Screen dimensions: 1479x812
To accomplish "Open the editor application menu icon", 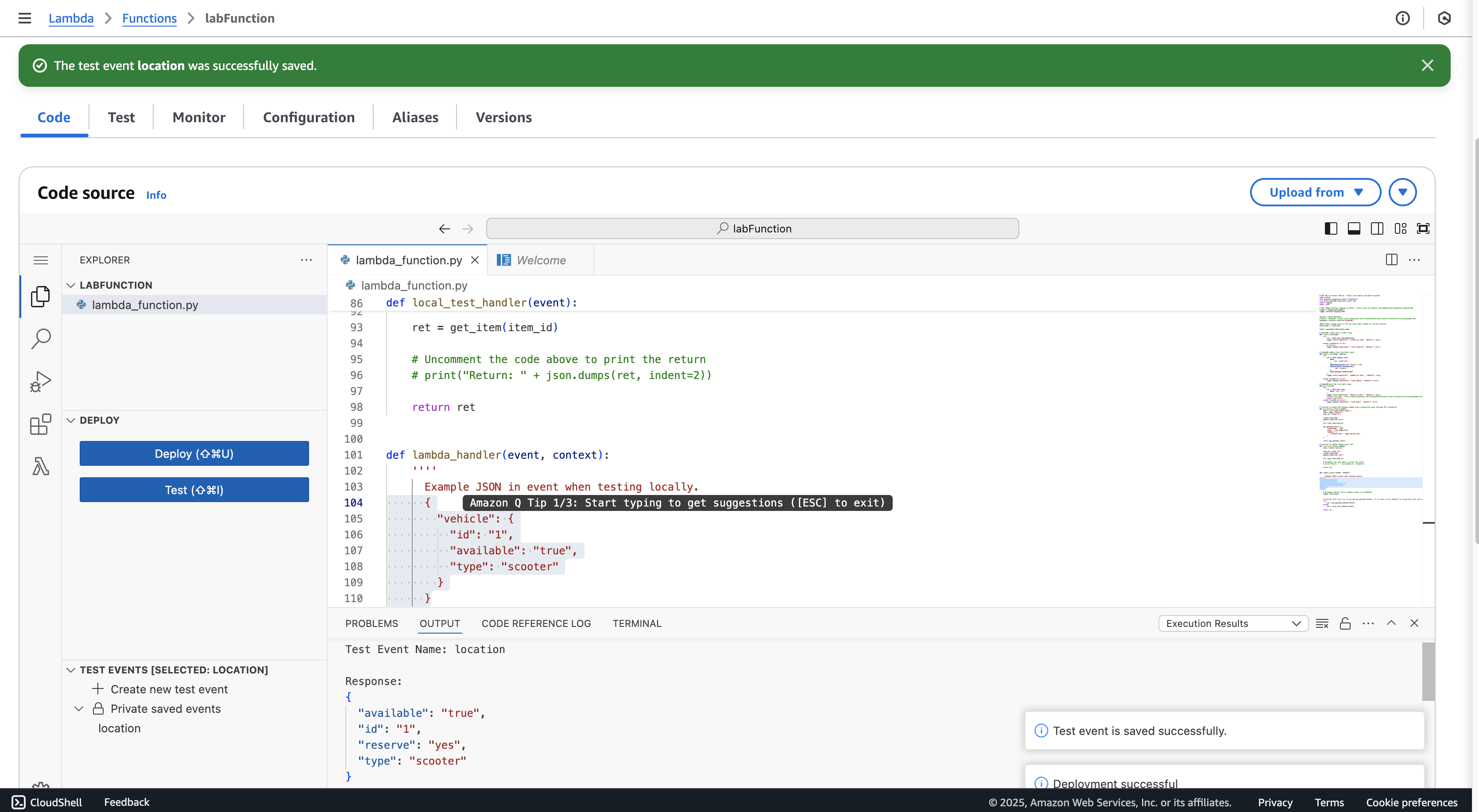I will click(41, 260).
